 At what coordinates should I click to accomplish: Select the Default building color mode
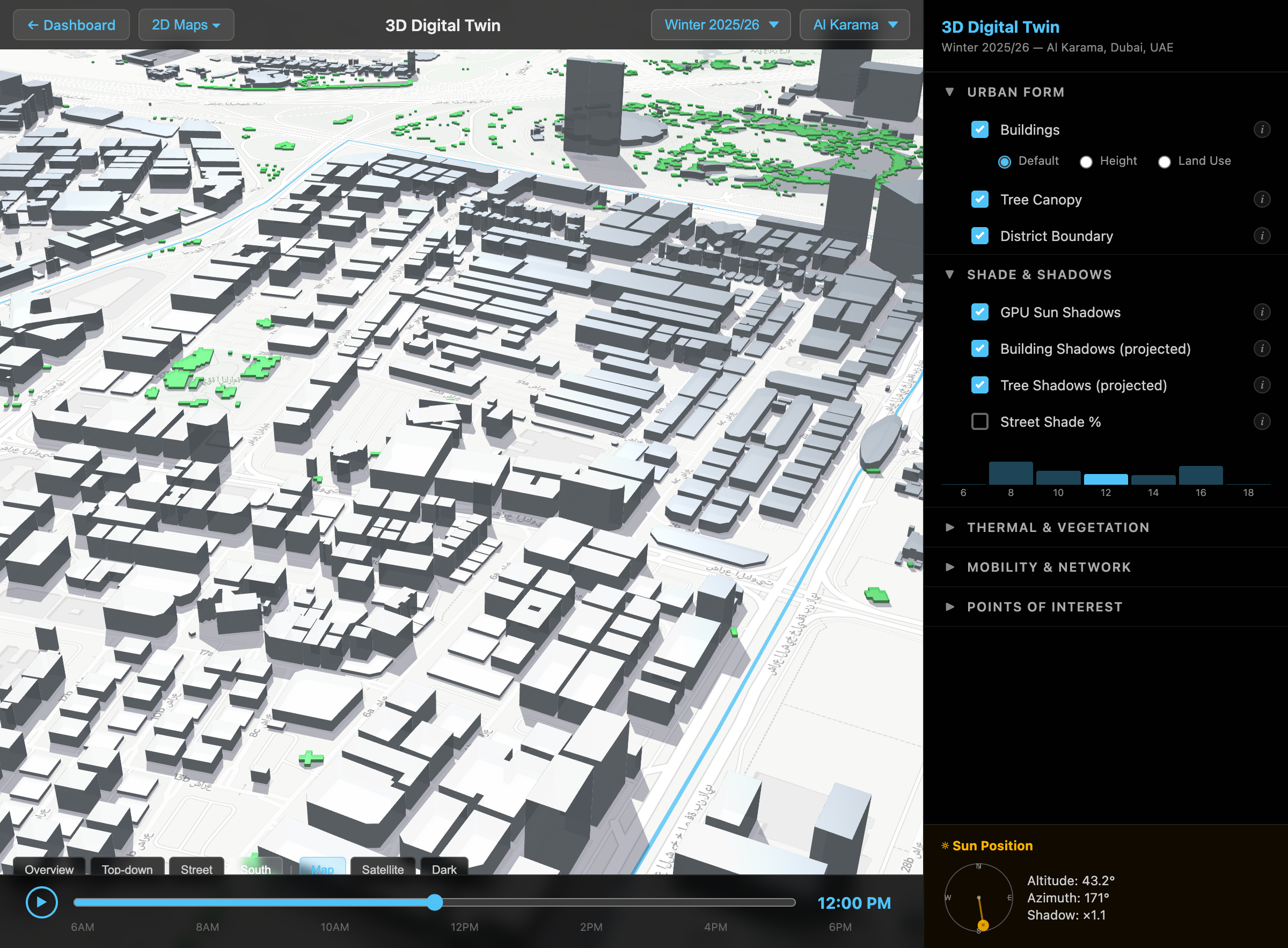pyautogui.click(x=1005, y=162)
